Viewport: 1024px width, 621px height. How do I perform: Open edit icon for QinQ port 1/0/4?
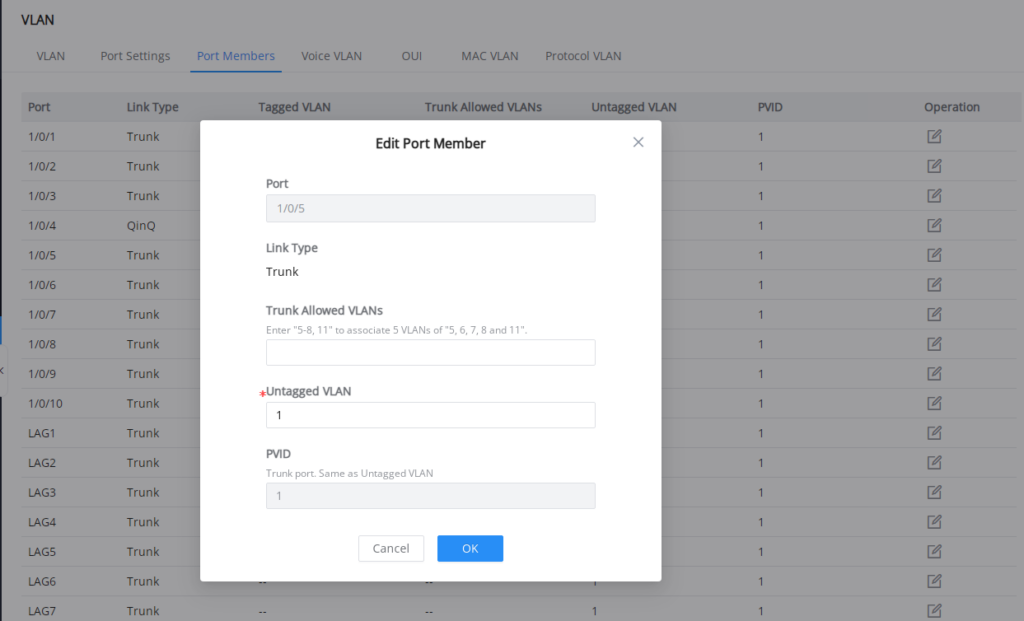[x=934, y=225]
